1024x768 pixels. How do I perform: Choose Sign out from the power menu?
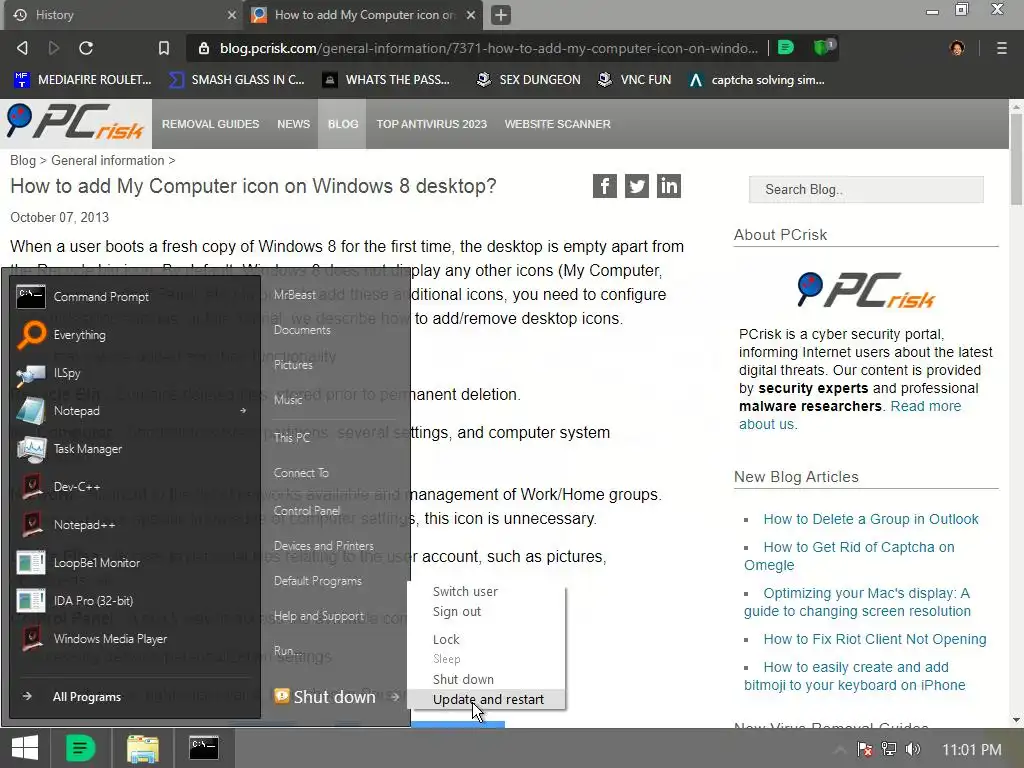click(x=456, y=611)
